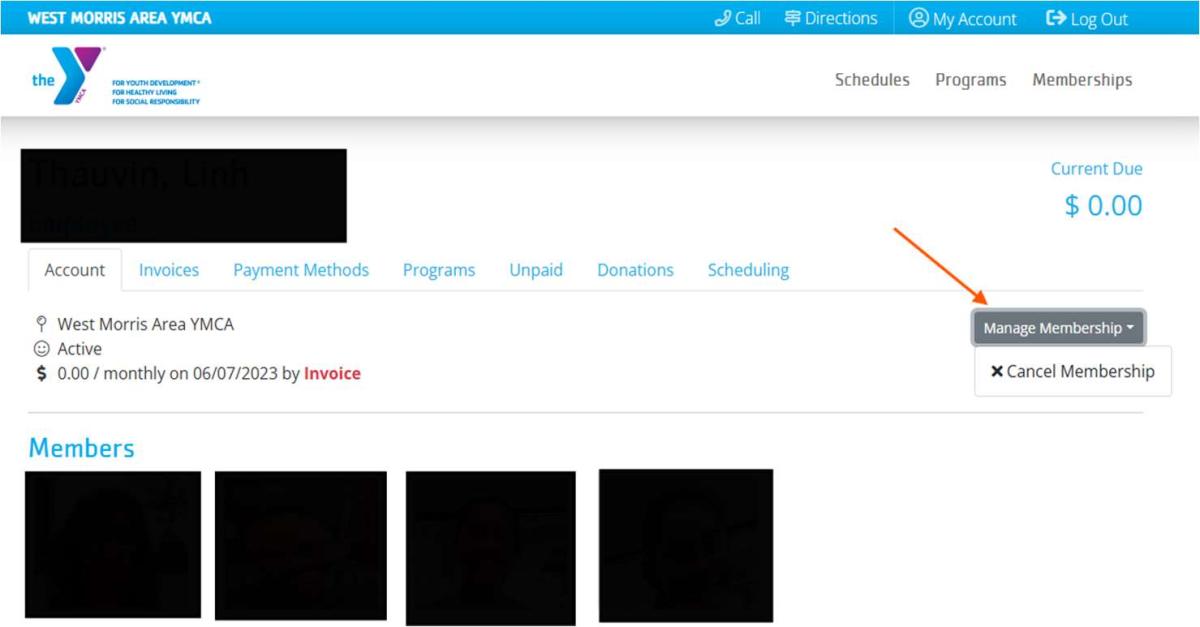Click the My Account user icon
The image size is (1200, 627).
pyautogui.click(x=918, y=18)
